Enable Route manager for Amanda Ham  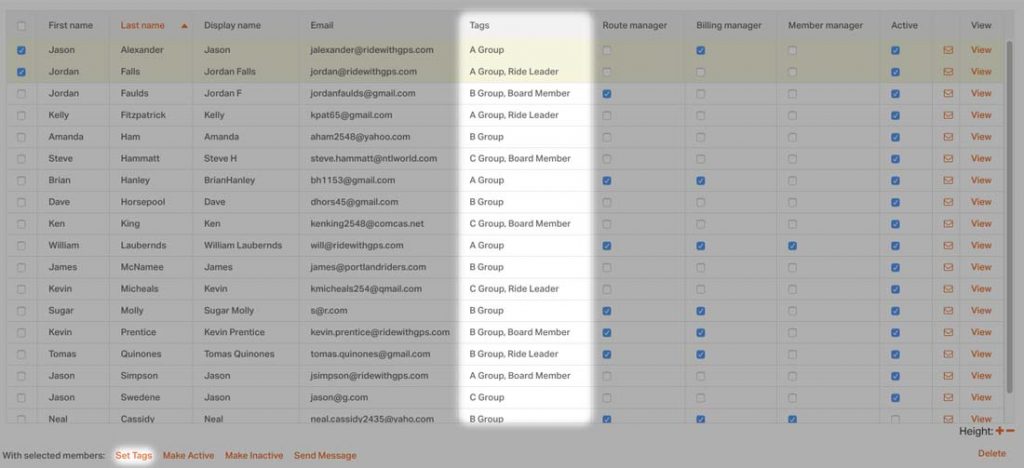(x=607, y=137)
